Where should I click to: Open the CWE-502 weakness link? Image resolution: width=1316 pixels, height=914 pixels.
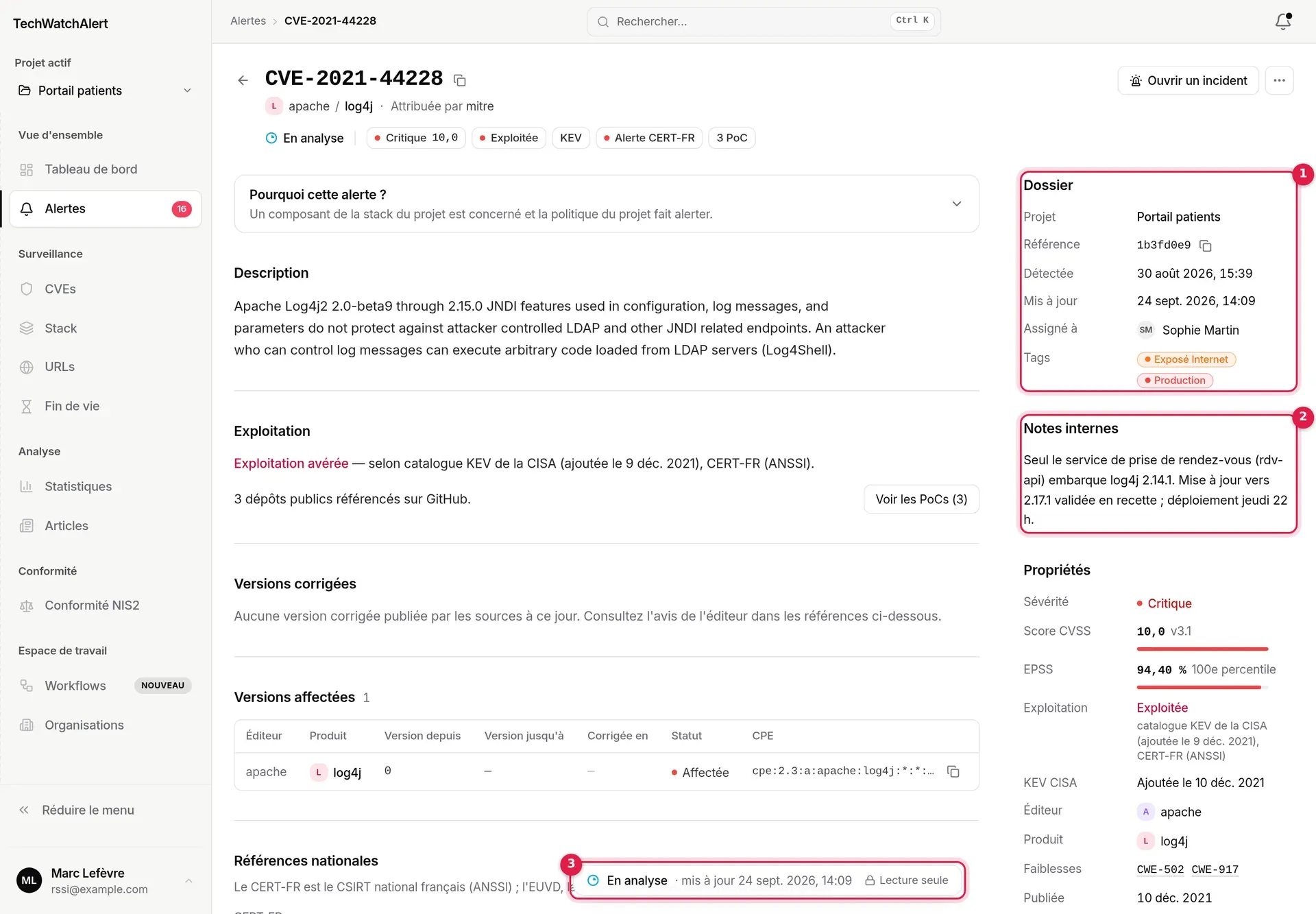[1160, 869]
